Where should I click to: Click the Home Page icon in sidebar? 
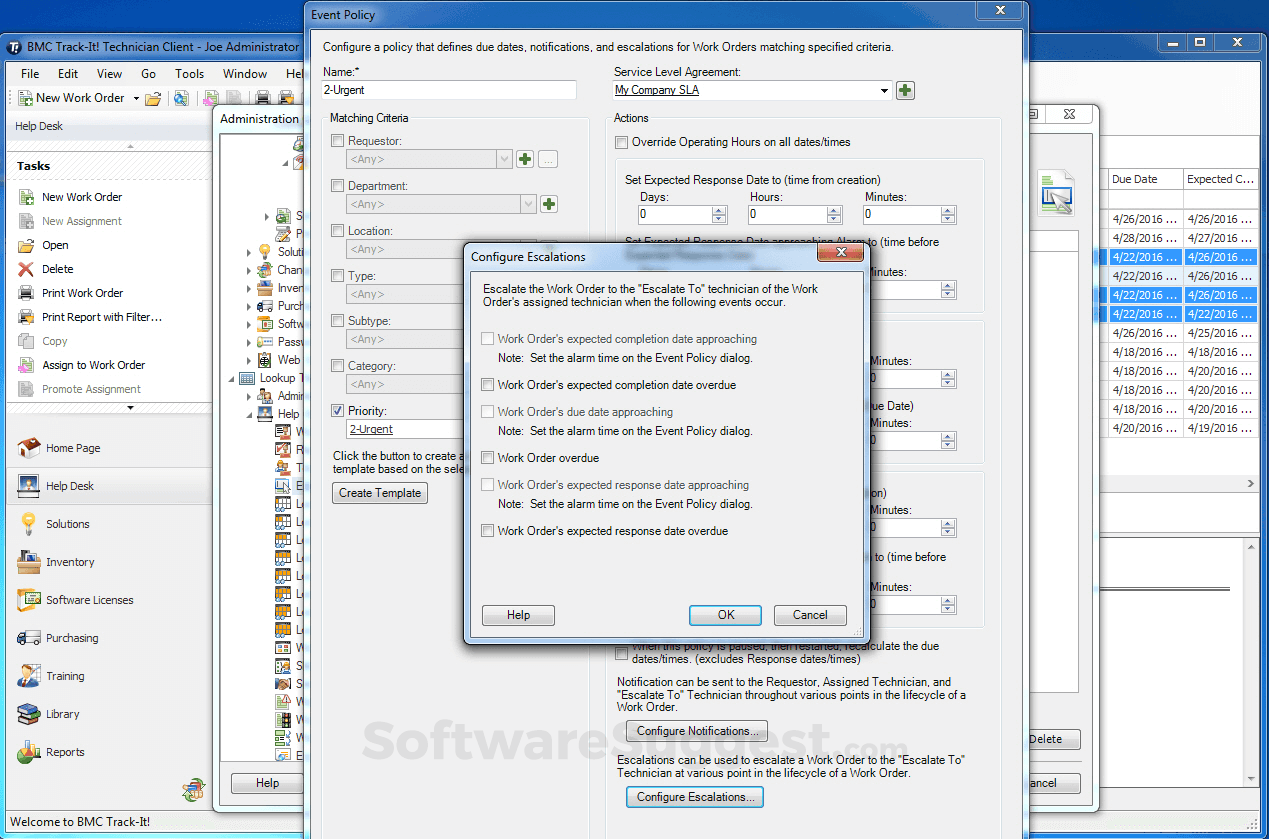pyautogui.click(x=29, y=448)
